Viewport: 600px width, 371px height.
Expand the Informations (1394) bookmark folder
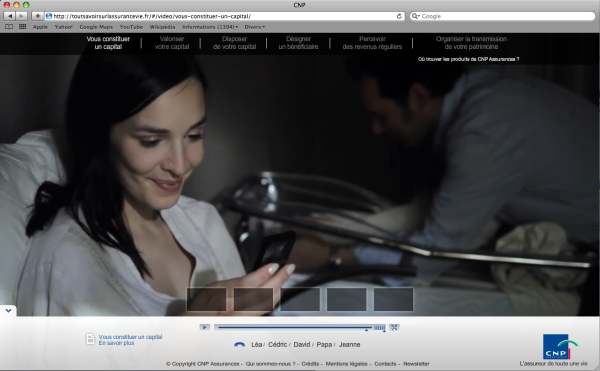[x=210, y=27]
